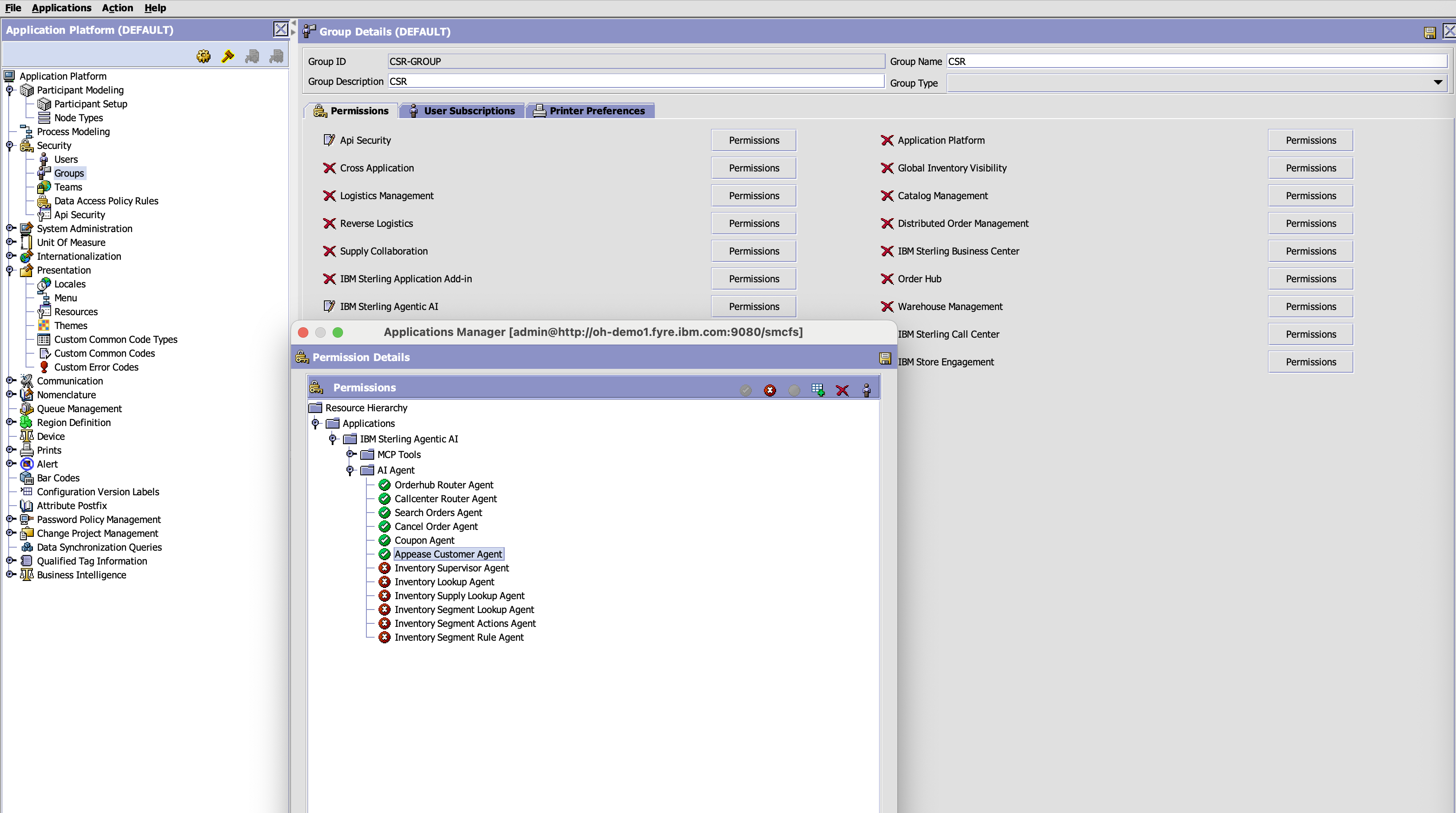Screen dimensions: 1456x813
Task: Click the Device icon in the tree
Action: 26,436
